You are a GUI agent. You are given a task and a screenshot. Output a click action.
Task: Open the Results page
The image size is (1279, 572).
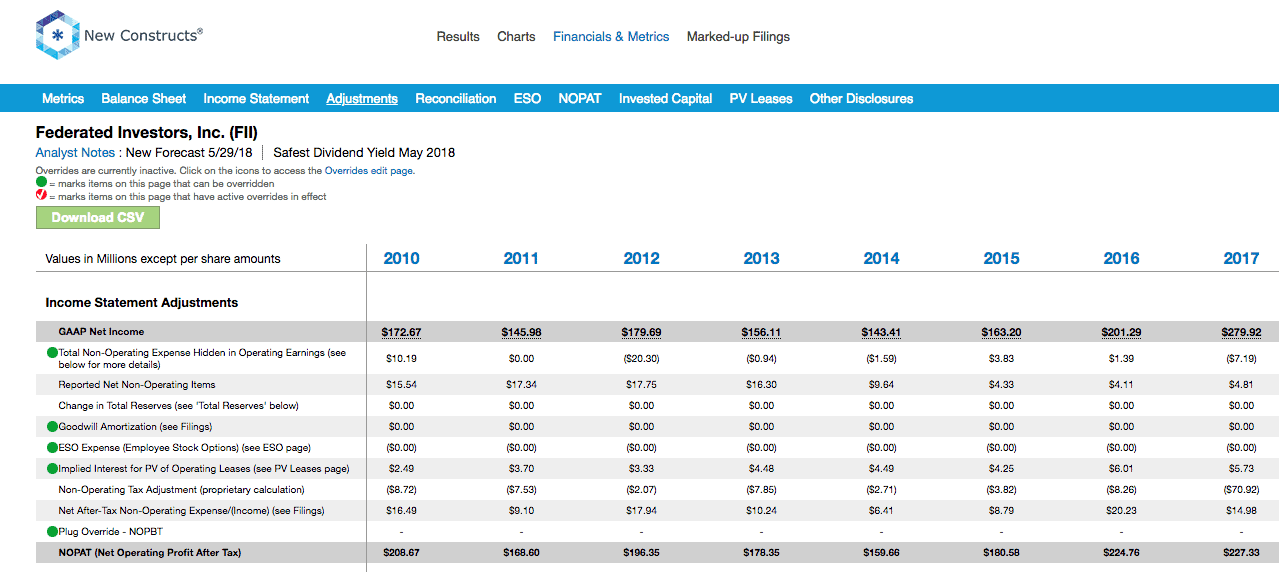[458, 36]
